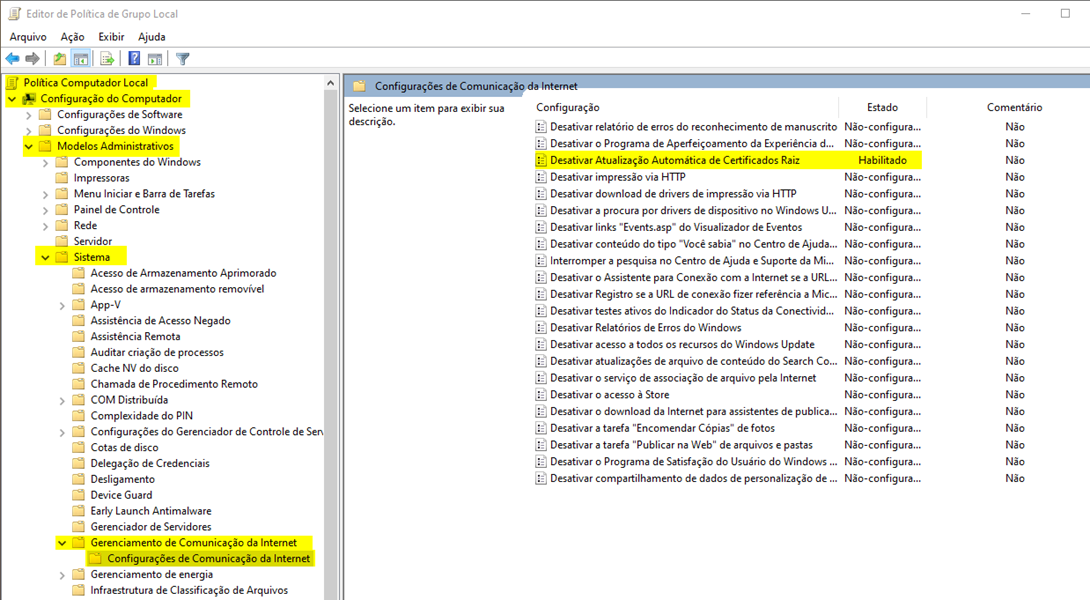The image size is (1090, 600).
Task: Open the Ajuda menu
Action: 152,37
